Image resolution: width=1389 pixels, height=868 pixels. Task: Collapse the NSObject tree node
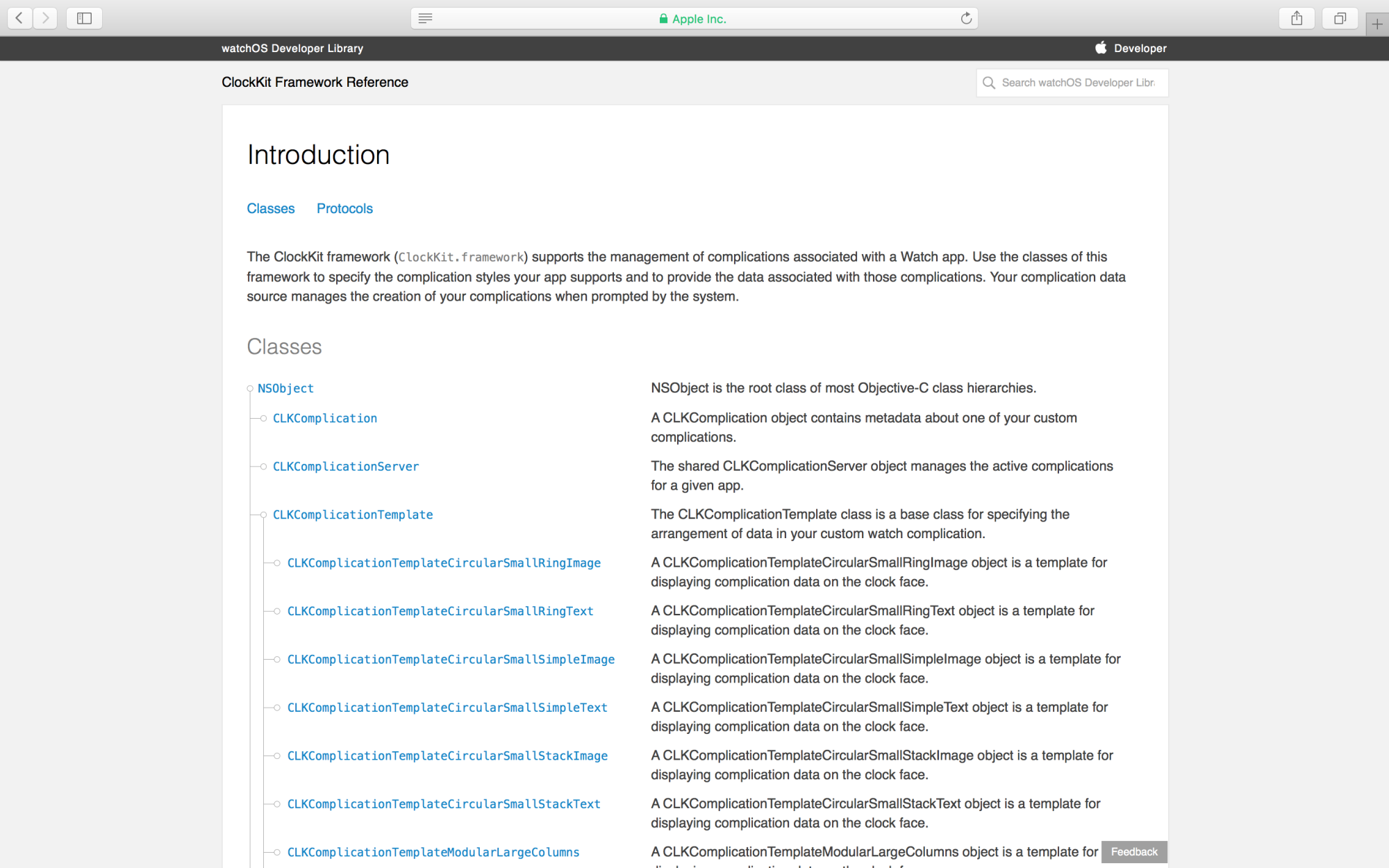(x=250, y=389)
